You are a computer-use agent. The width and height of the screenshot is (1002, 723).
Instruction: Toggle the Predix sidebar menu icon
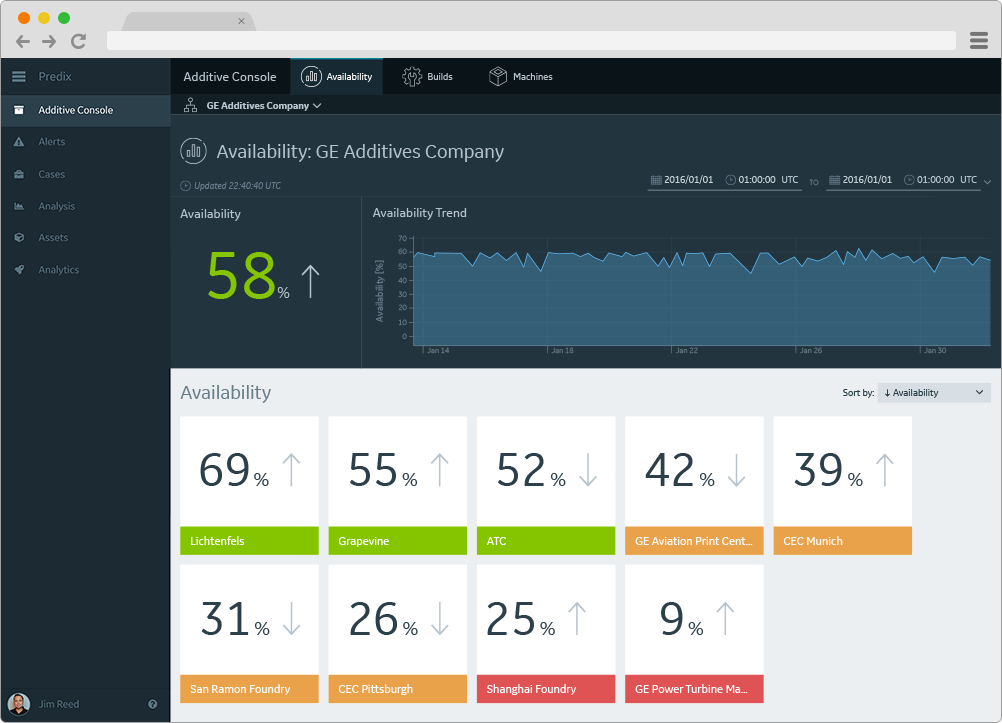pyautogui.click(x=19, y=77)
